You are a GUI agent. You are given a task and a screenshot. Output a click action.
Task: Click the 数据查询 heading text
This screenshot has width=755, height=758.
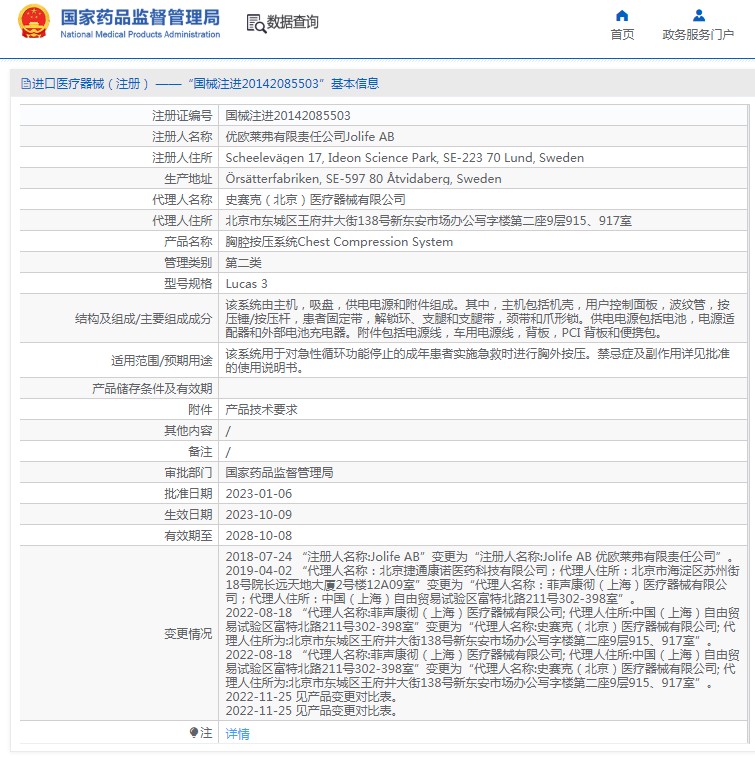coord(292,22)
